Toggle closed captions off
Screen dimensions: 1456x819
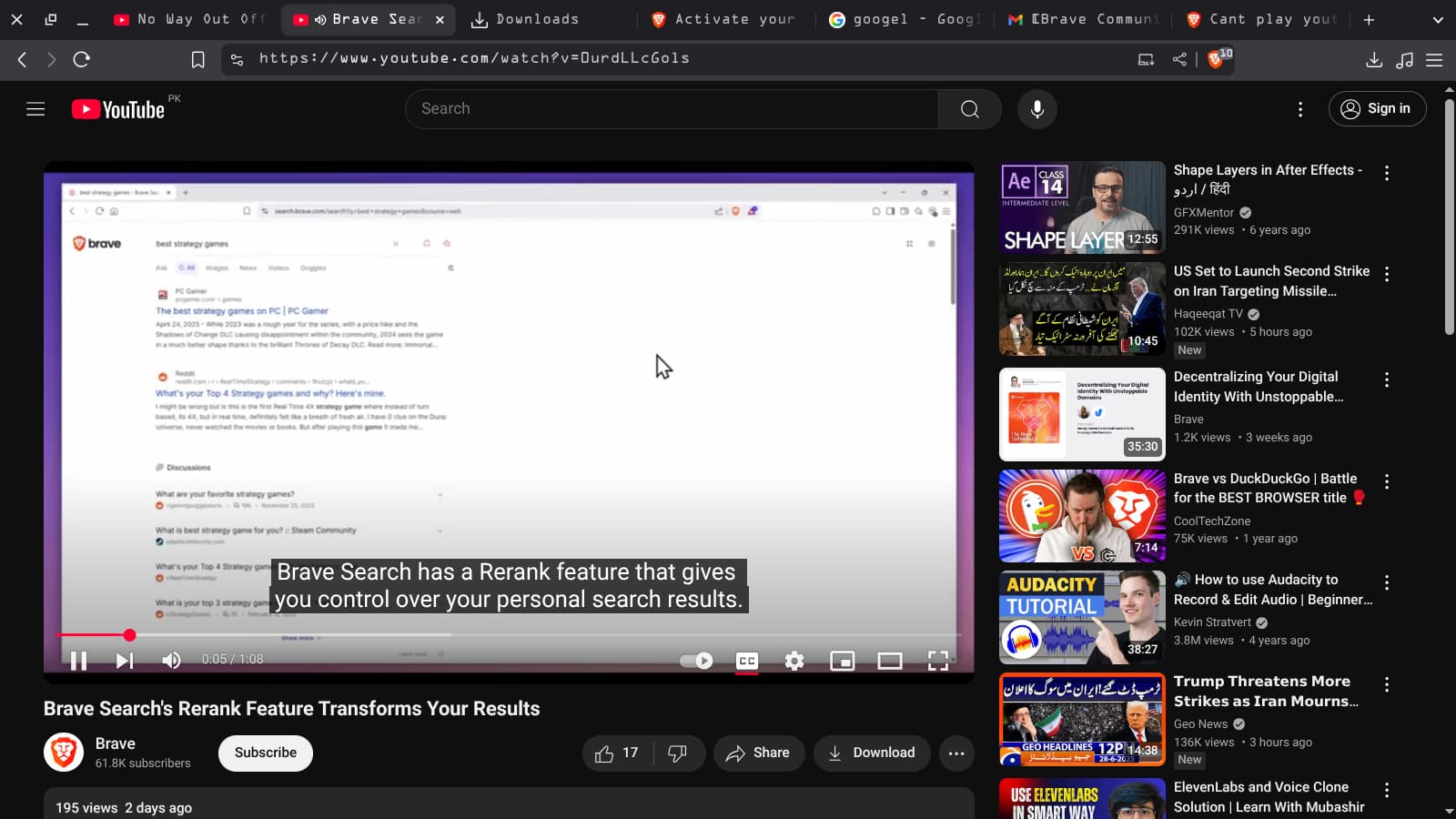[x=747, y=662]
